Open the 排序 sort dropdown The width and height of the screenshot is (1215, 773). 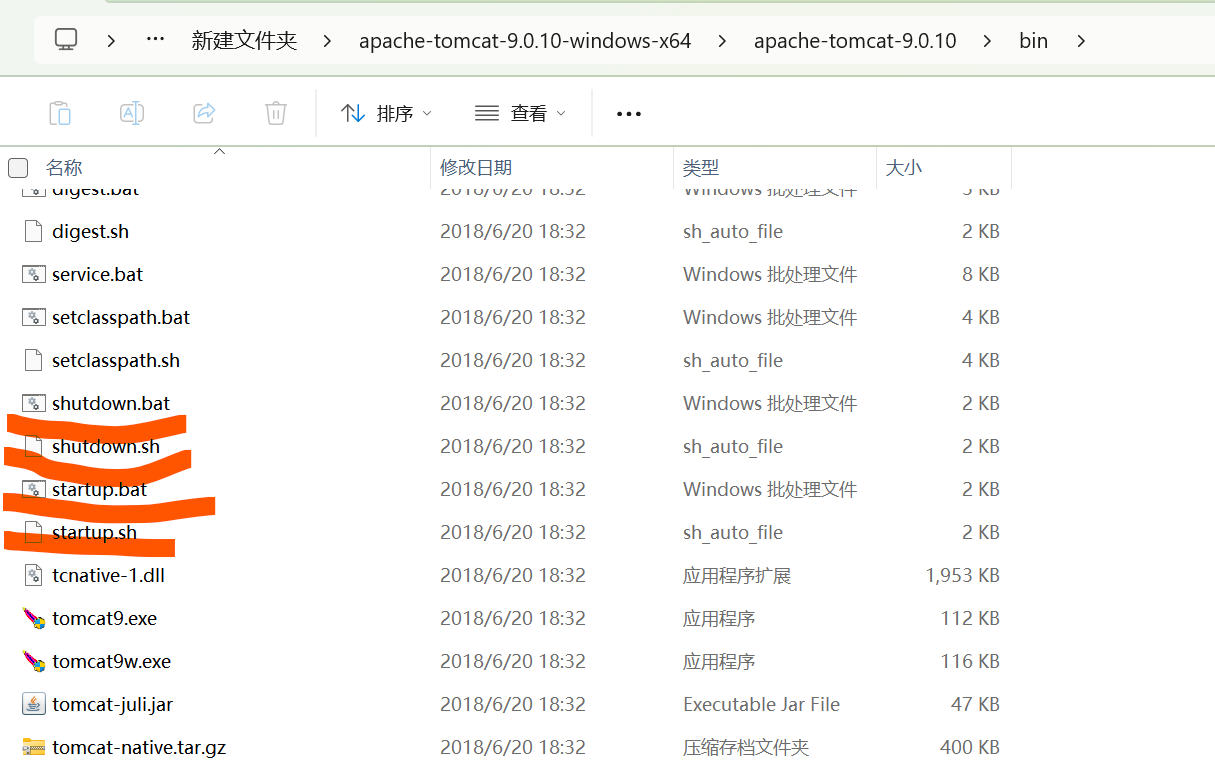(x=386, y=113)
